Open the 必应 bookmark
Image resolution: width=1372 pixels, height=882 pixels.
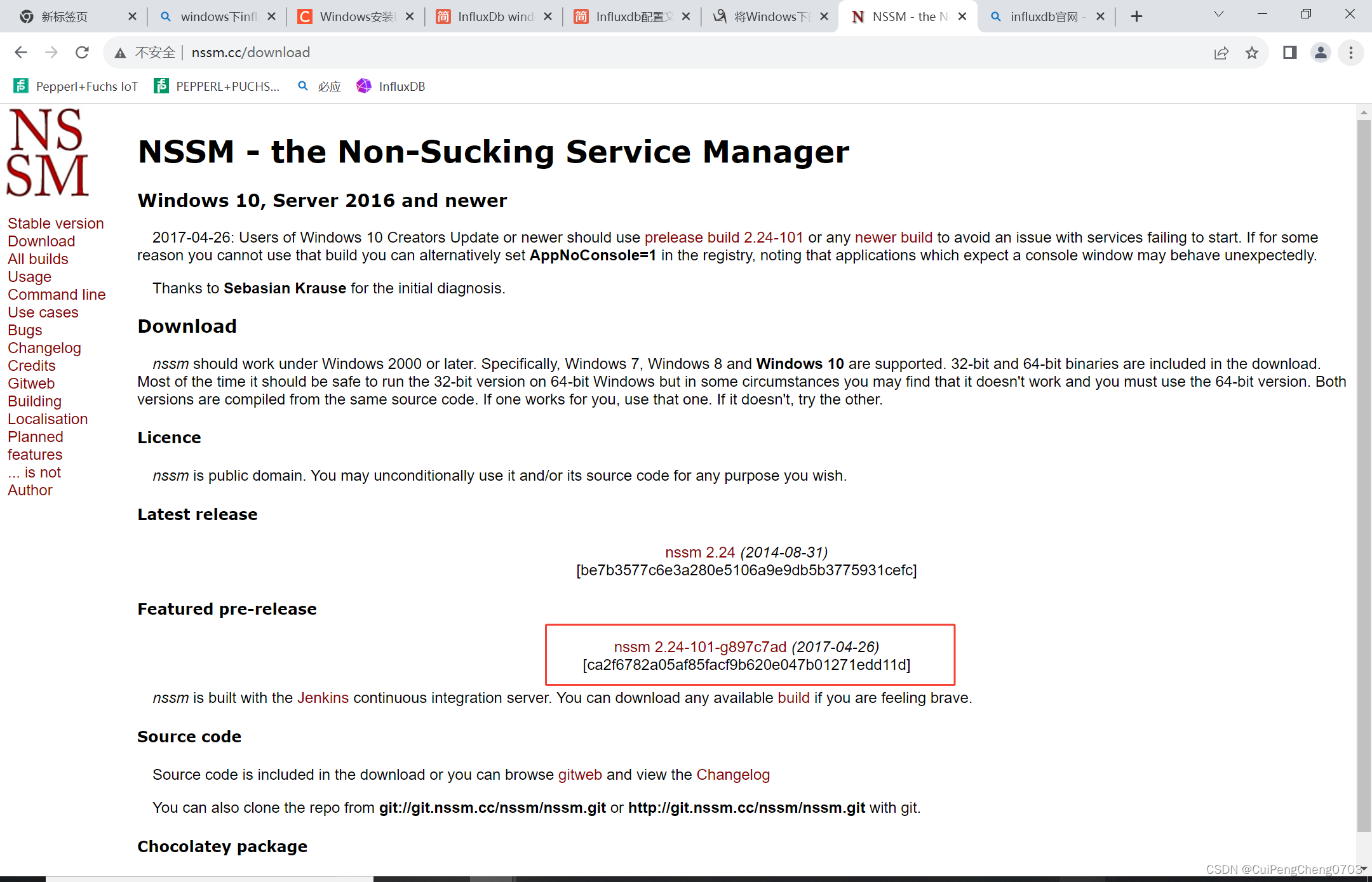coord(319,86)
